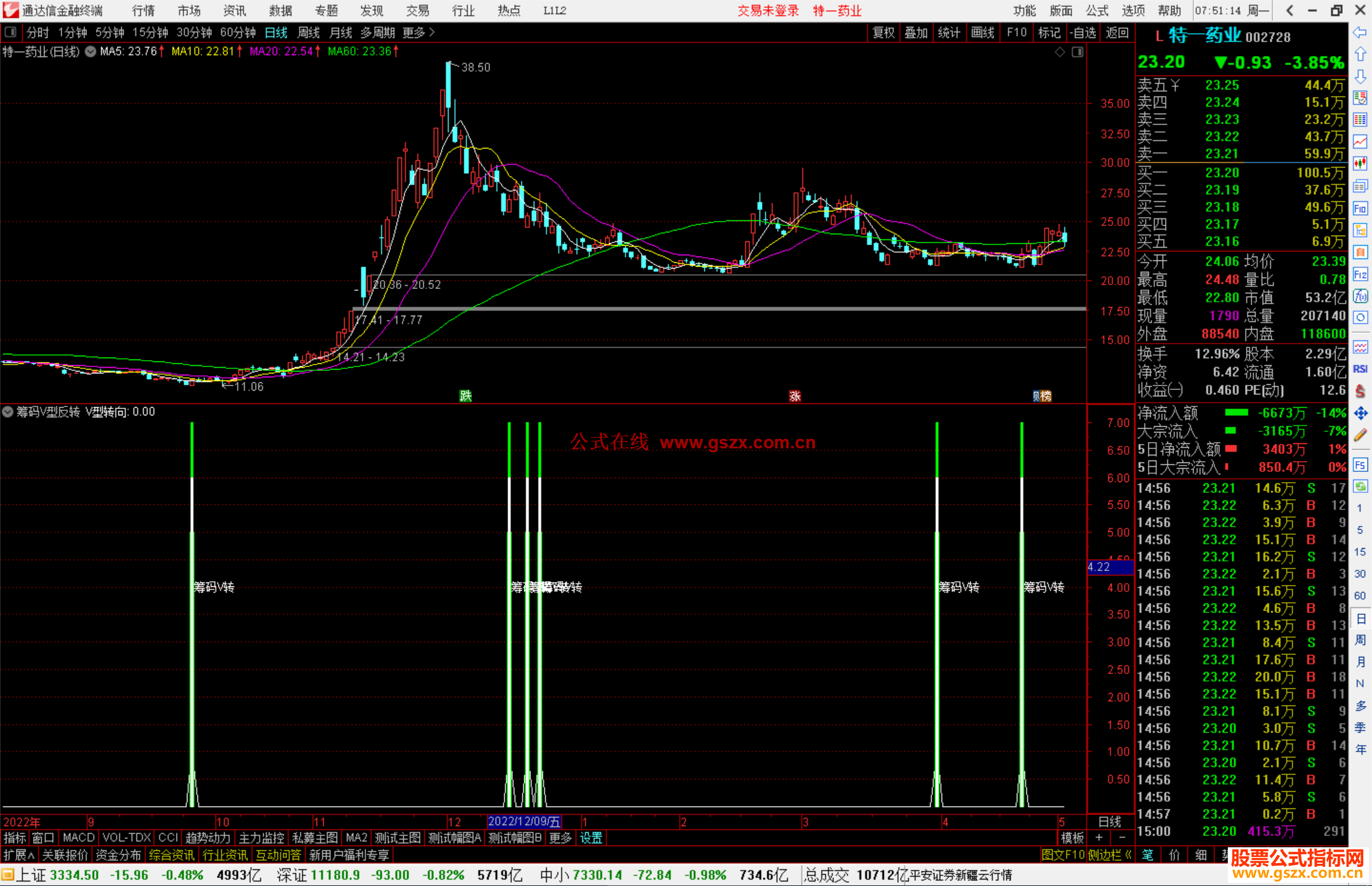Click the 2022/12/09 date marker on timeline
1372x886 pixels.
(x=524, y=822)
